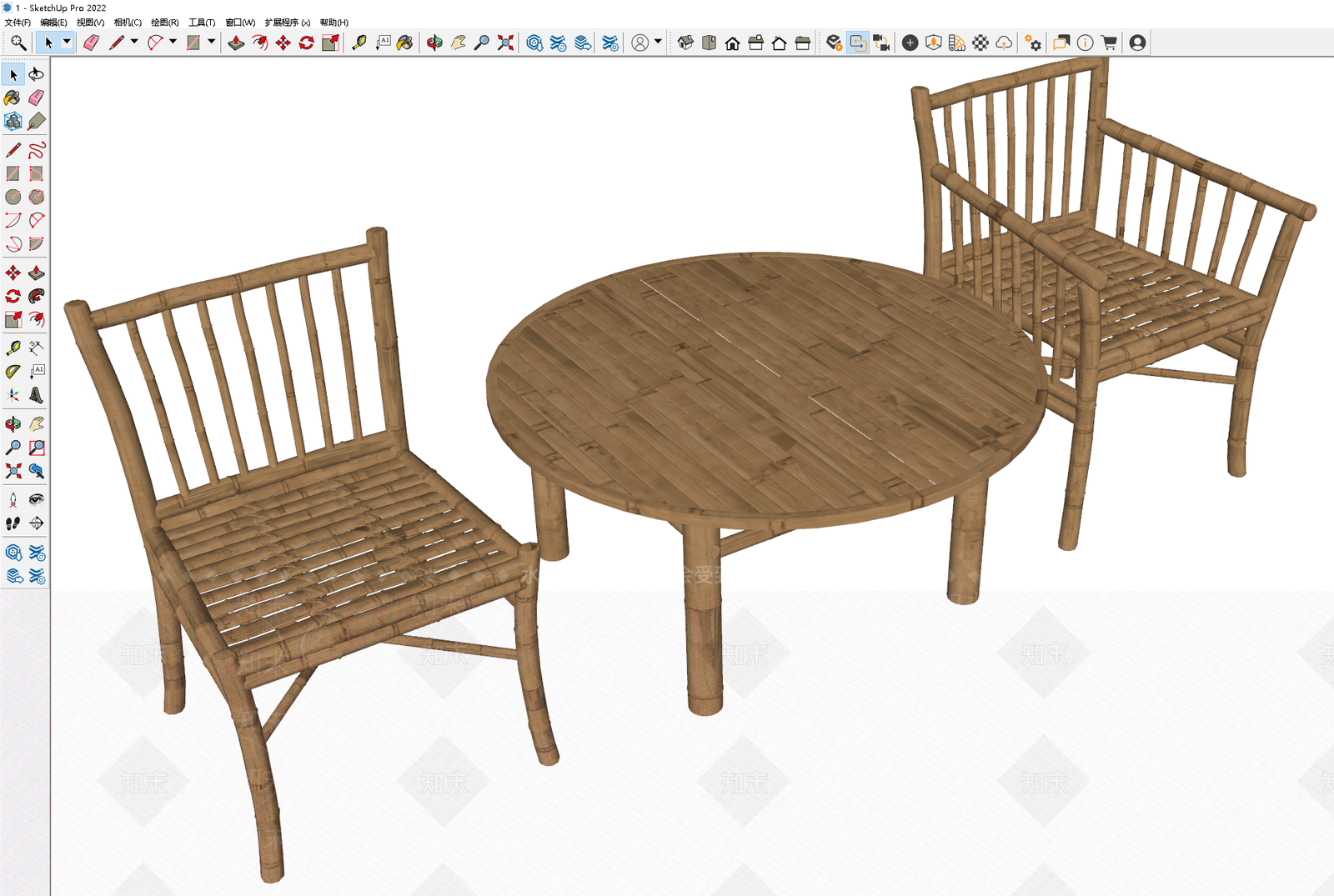Activate the Walk tool with footprints
1334x896 pixels.
coord(13,523)
